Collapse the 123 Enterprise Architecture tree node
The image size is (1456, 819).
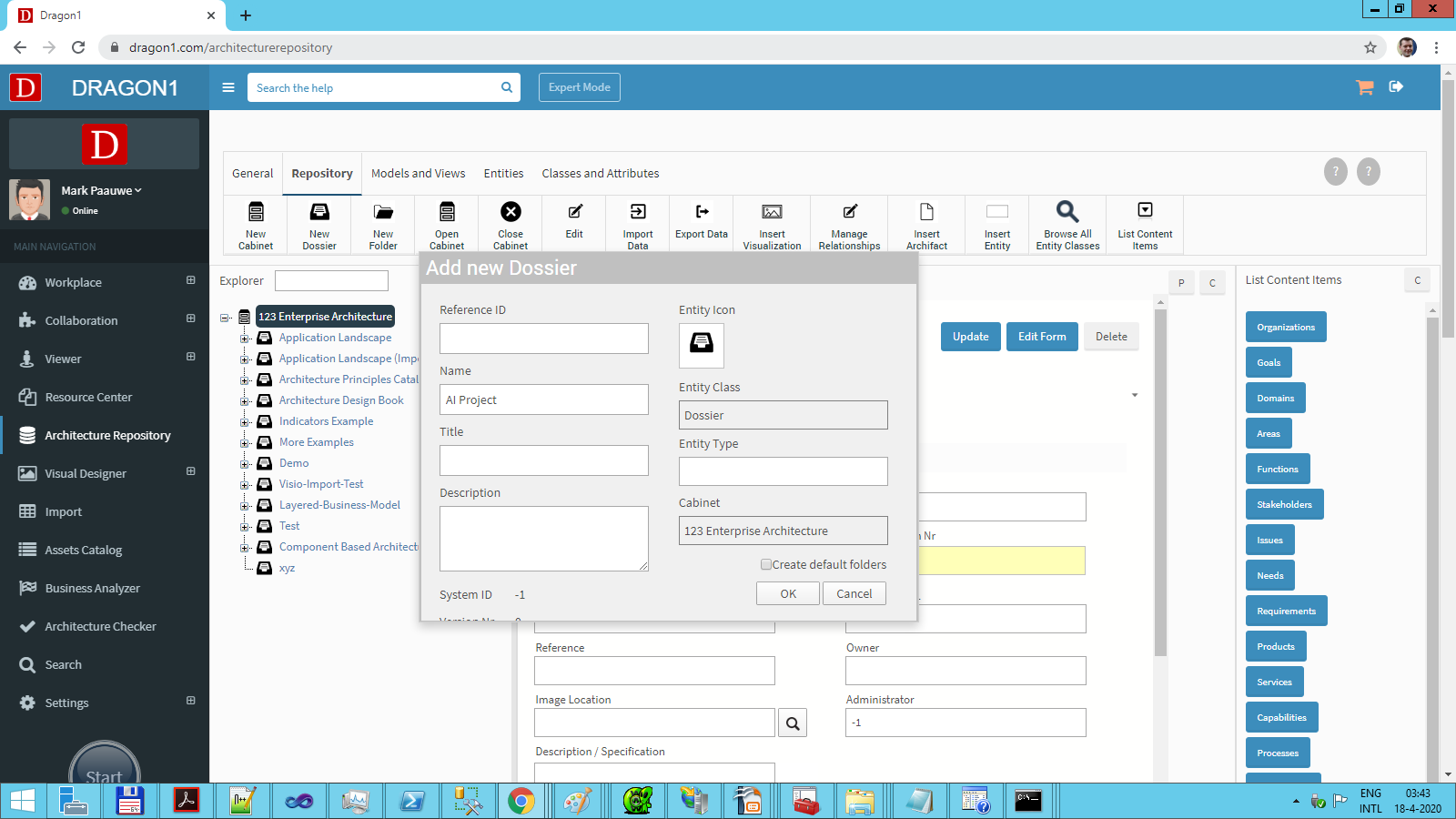click(x=225, y=318)
